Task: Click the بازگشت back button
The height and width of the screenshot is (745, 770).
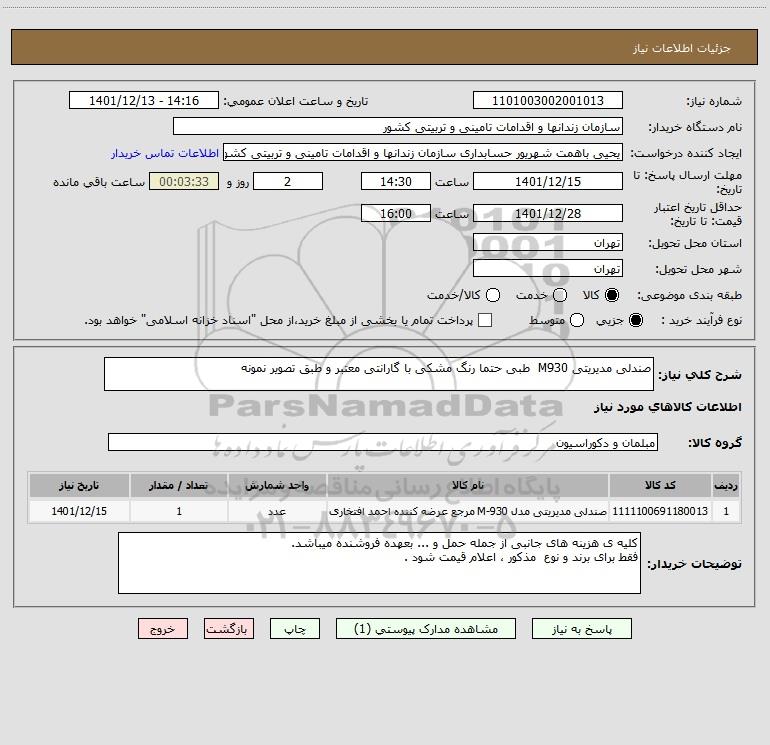Action: [229, 629]
